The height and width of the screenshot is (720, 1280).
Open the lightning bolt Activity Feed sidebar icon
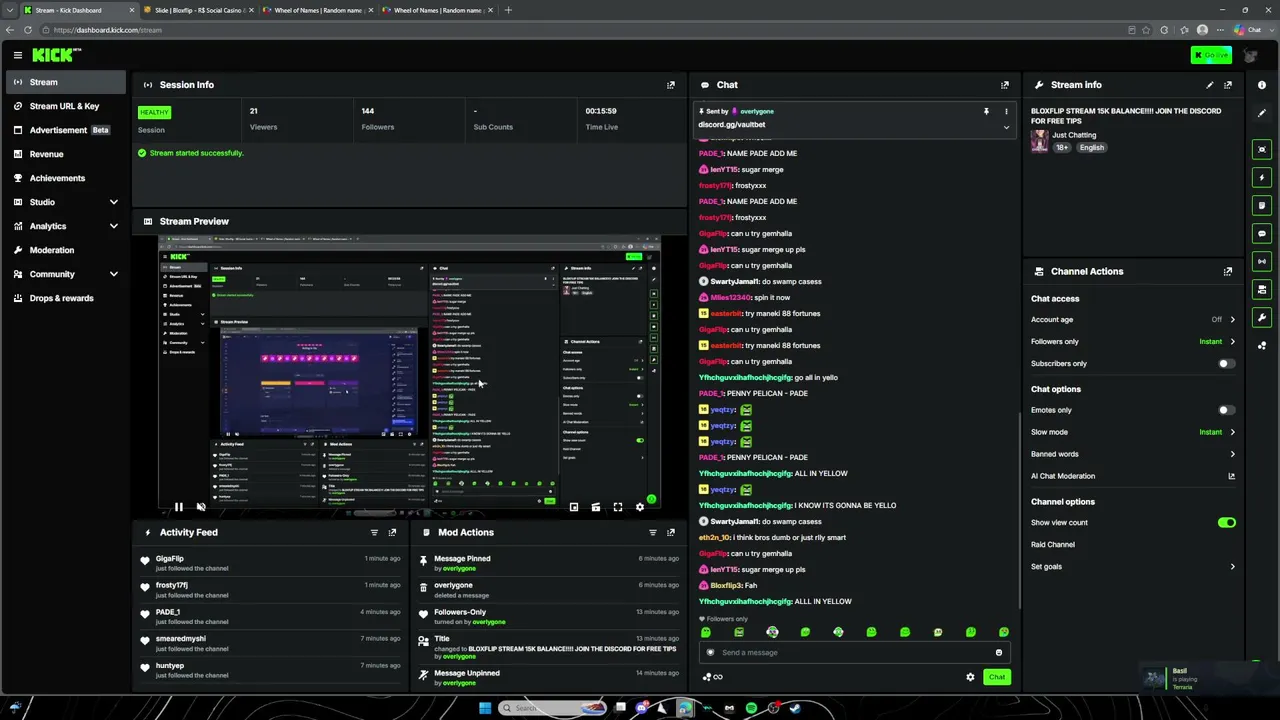click(1262, 177)
